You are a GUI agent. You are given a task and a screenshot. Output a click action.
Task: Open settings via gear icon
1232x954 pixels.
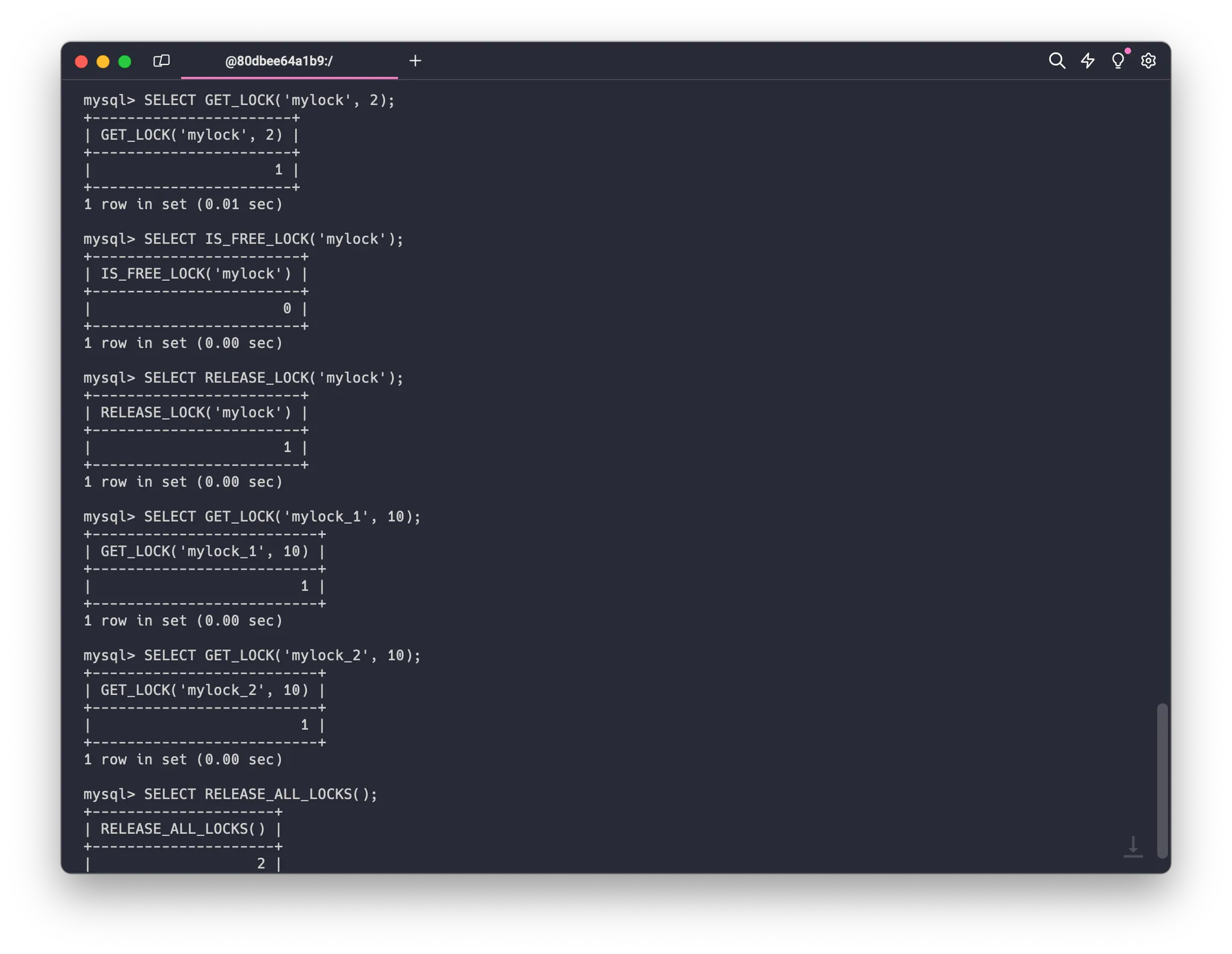(x=1148, y=61)
